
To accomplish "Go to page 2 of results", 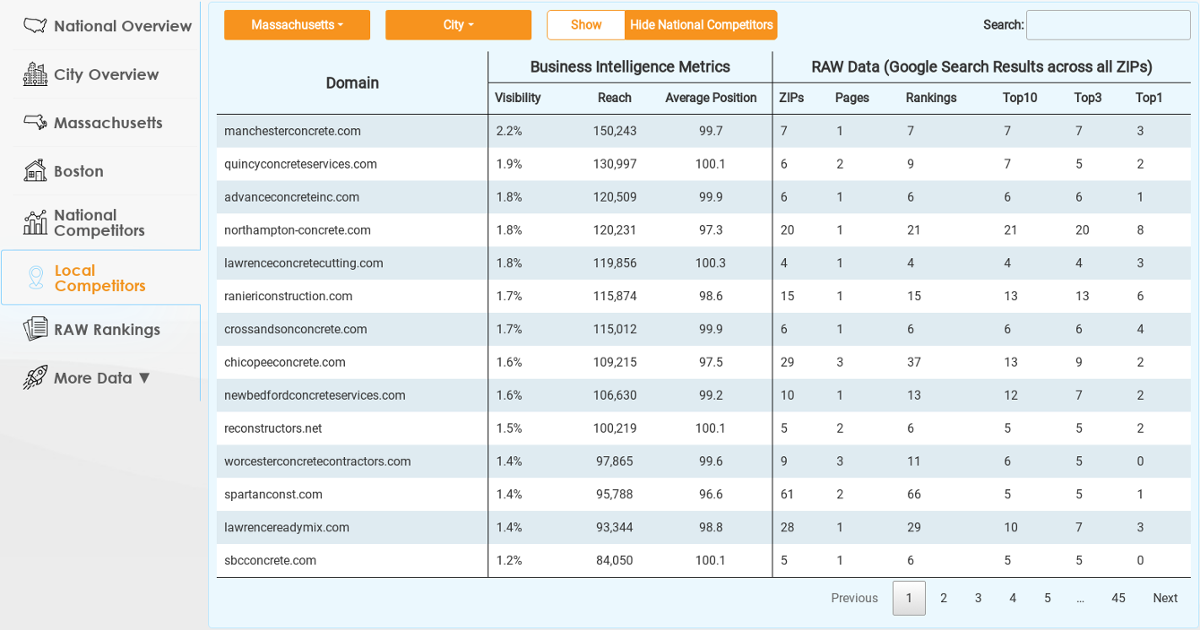I will point(943,598).
